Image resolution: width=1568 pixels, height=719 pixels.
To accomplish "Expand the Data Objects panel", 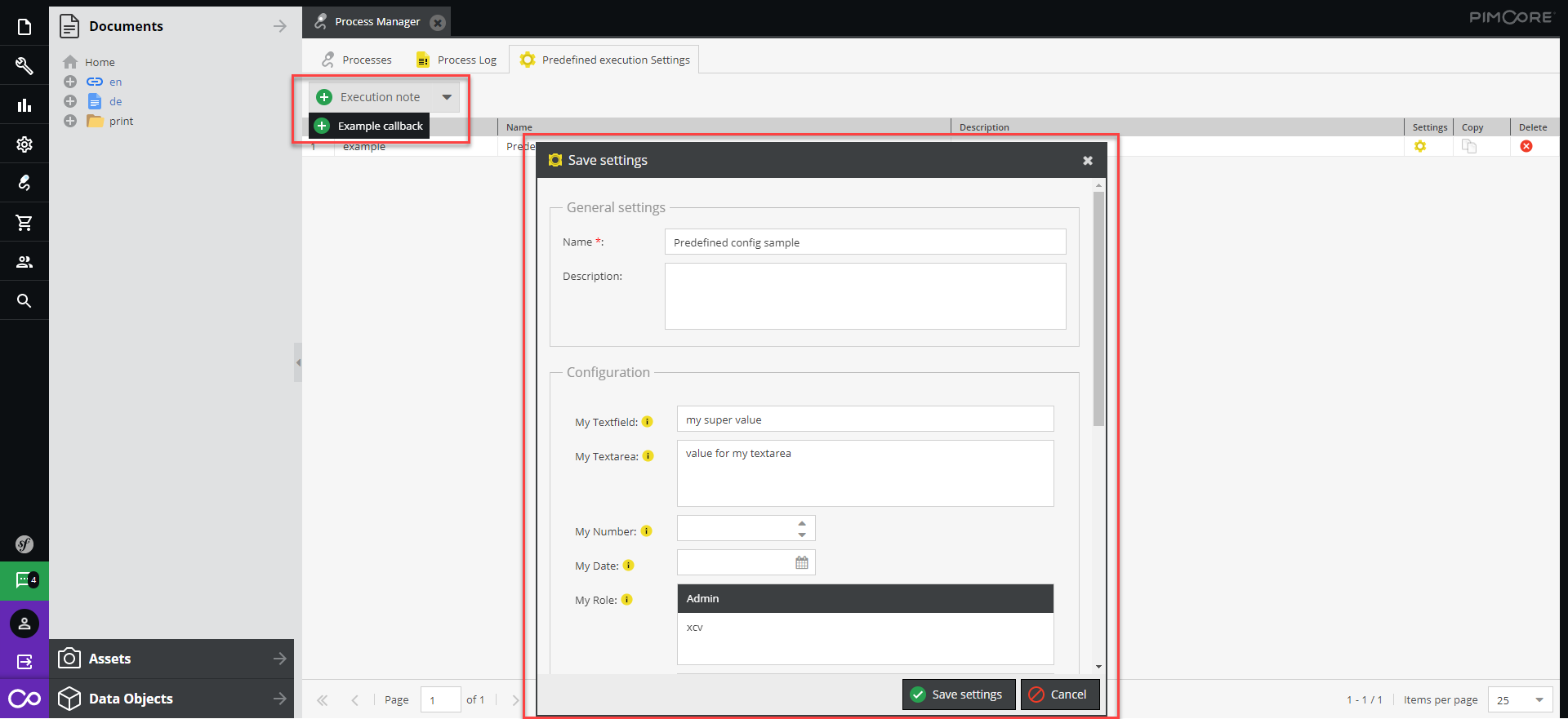I will 280,699.
